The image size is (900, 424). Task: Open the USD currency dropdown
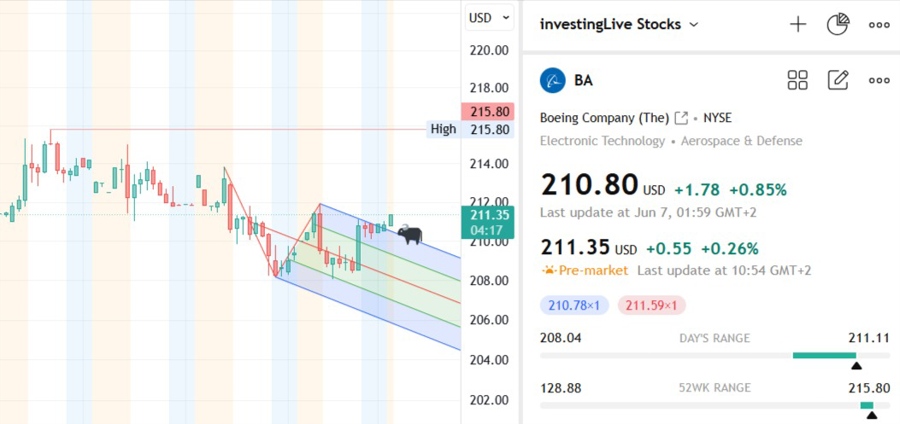[488, 18]
